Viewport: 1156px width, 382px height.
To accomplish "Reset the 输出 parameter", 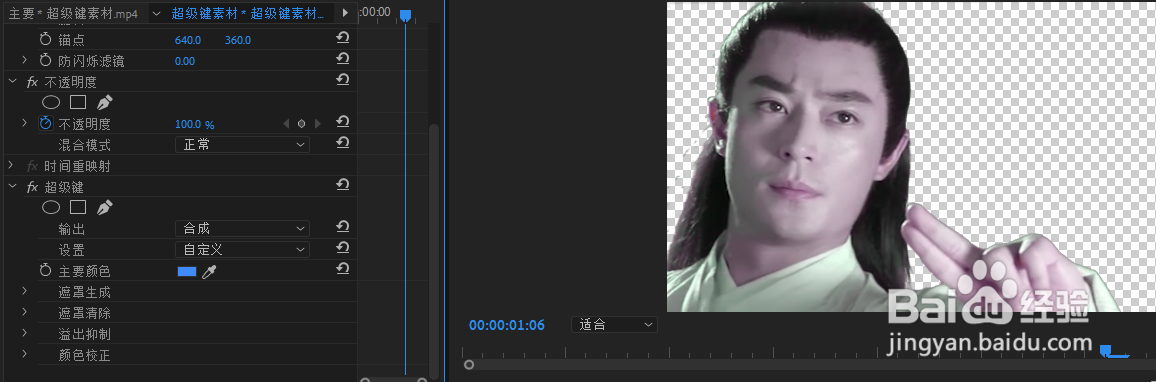I will [x=343, y=226].
